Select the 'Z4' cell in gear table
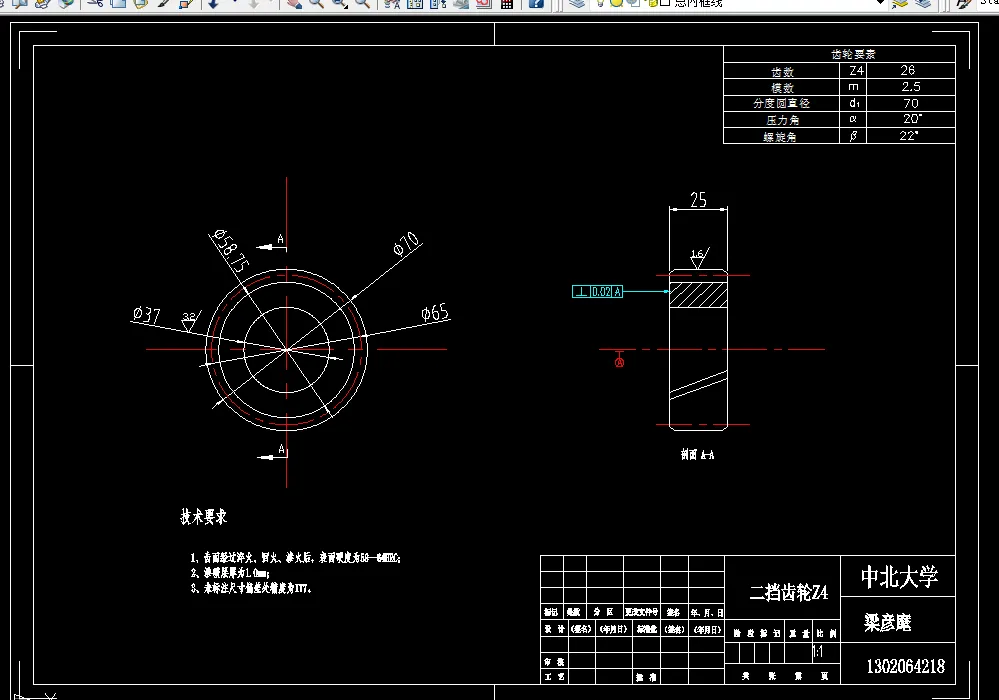Viewport: 999px width, 700px height. click(x=856, y=71)
